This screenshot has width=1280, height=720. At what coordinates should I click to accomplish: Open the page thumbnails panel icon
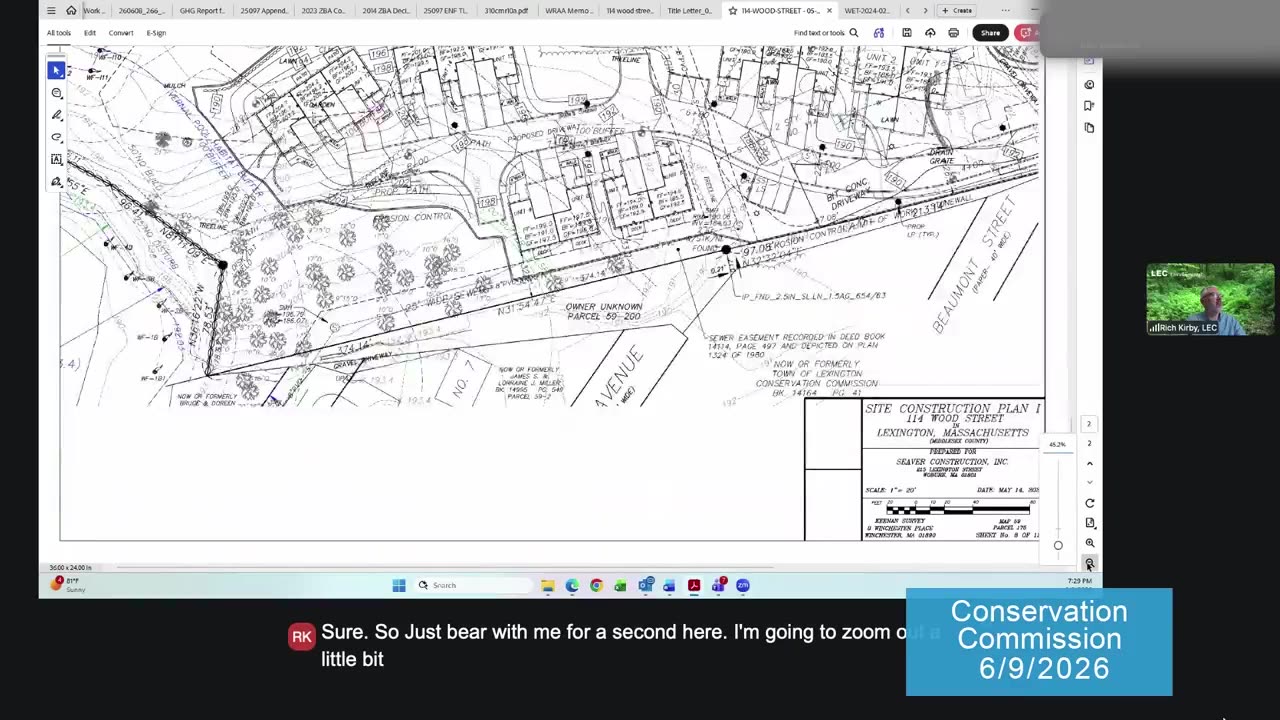pyautogui.click(x=1089, y=128)
